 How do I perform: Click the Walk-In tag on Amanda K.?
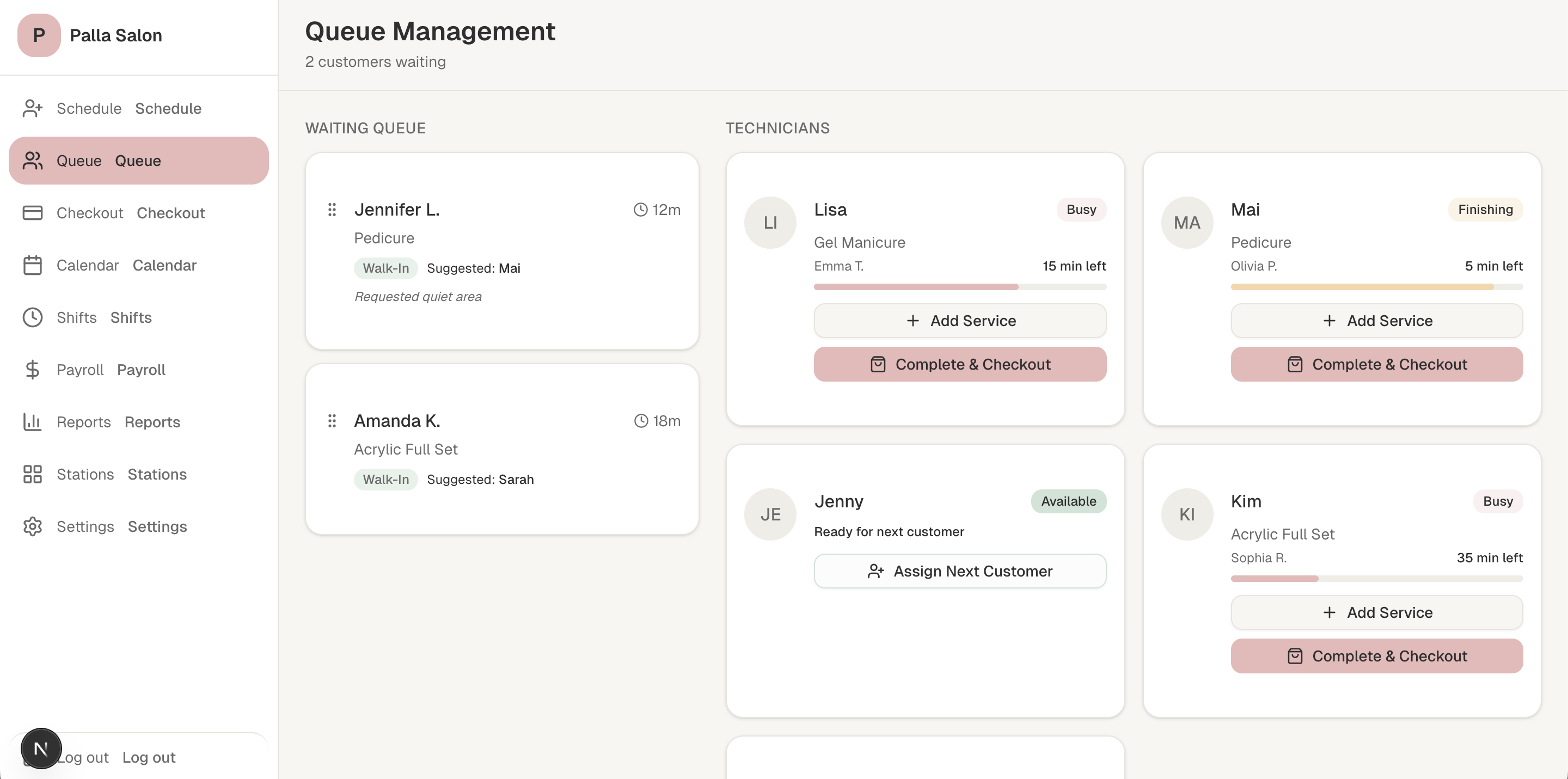[386, 480]
